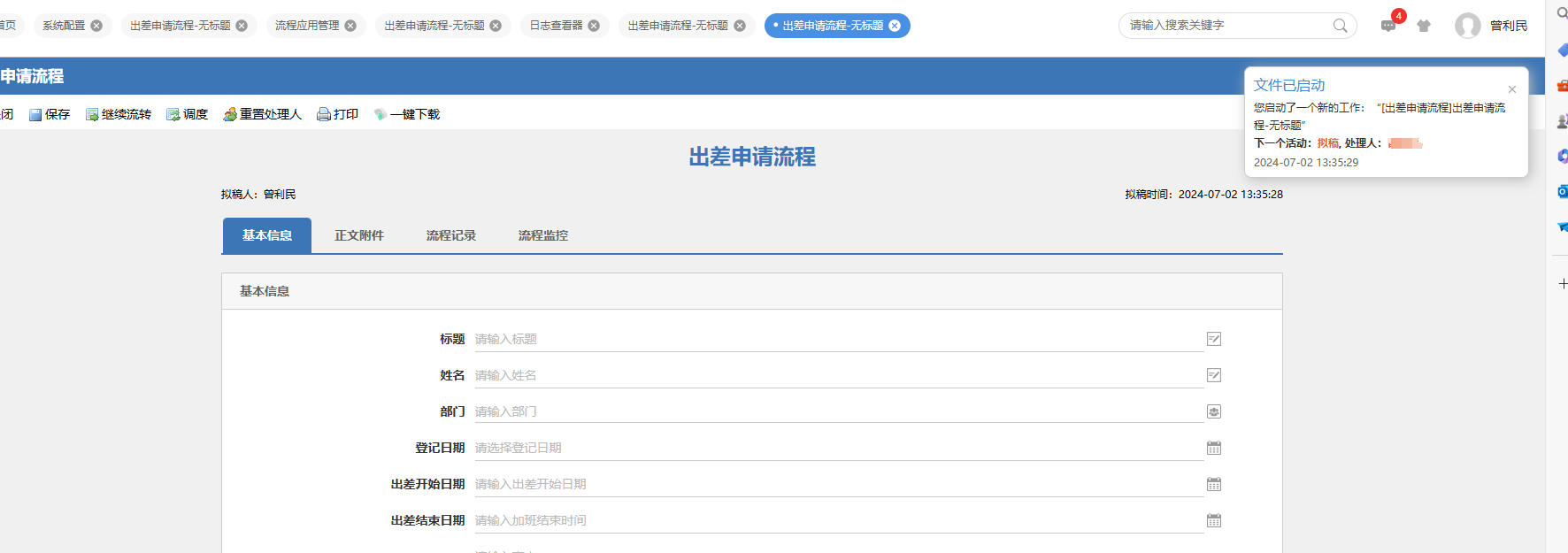Click 重置处理人 to reset the handler
The height and width of the screenshot is (553, 1568).
click(x=263, y=114)
